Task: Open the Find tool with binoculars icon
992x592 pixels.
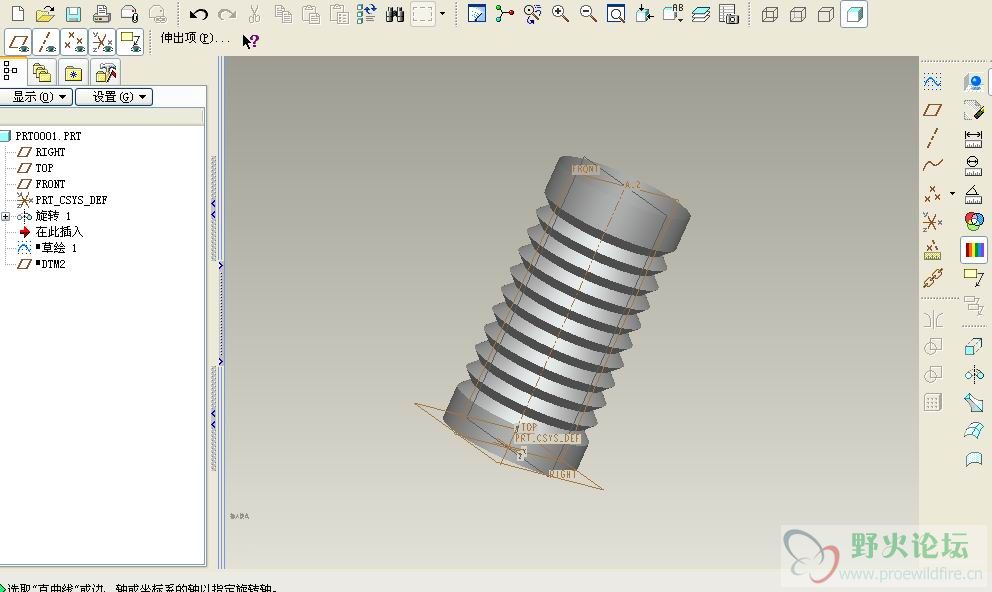Action: pos(395,14)
